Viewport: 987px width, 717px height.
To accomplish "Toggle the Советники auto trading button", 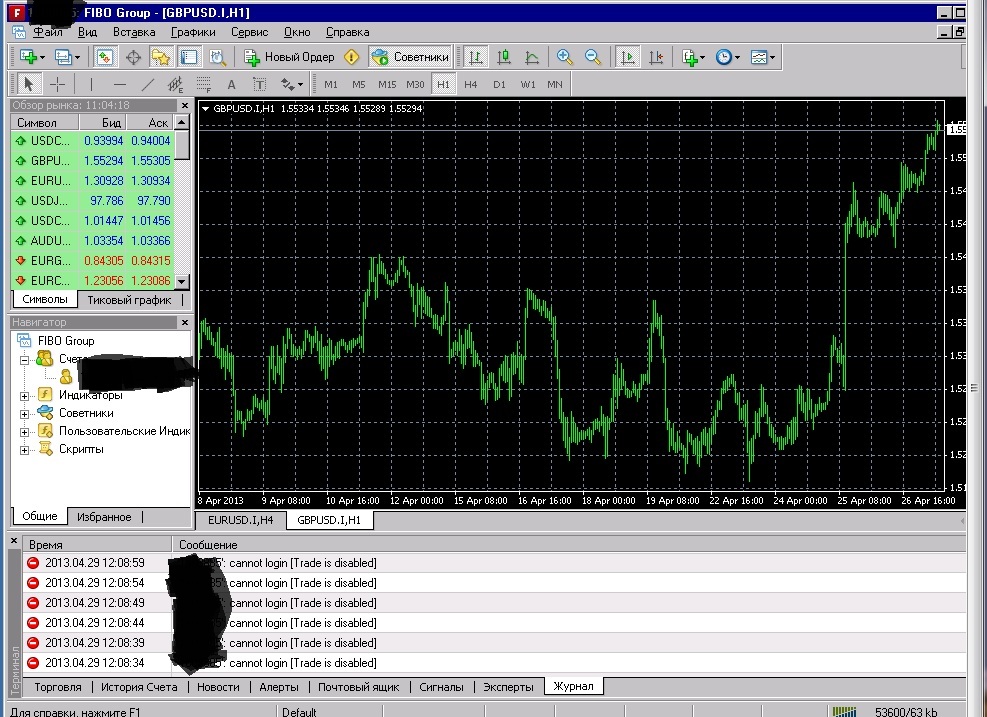I will [x=410, y=57].
